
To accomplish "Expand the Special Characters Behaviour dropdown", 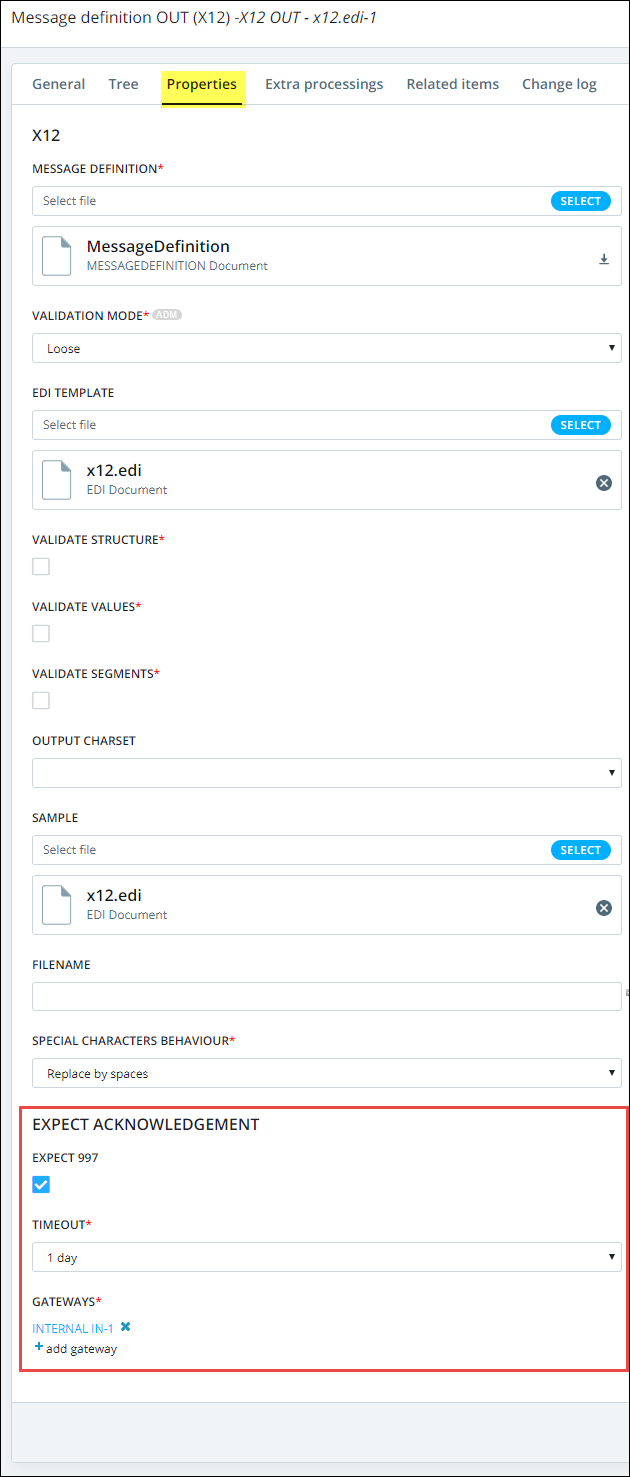I will click(327, 1073).
